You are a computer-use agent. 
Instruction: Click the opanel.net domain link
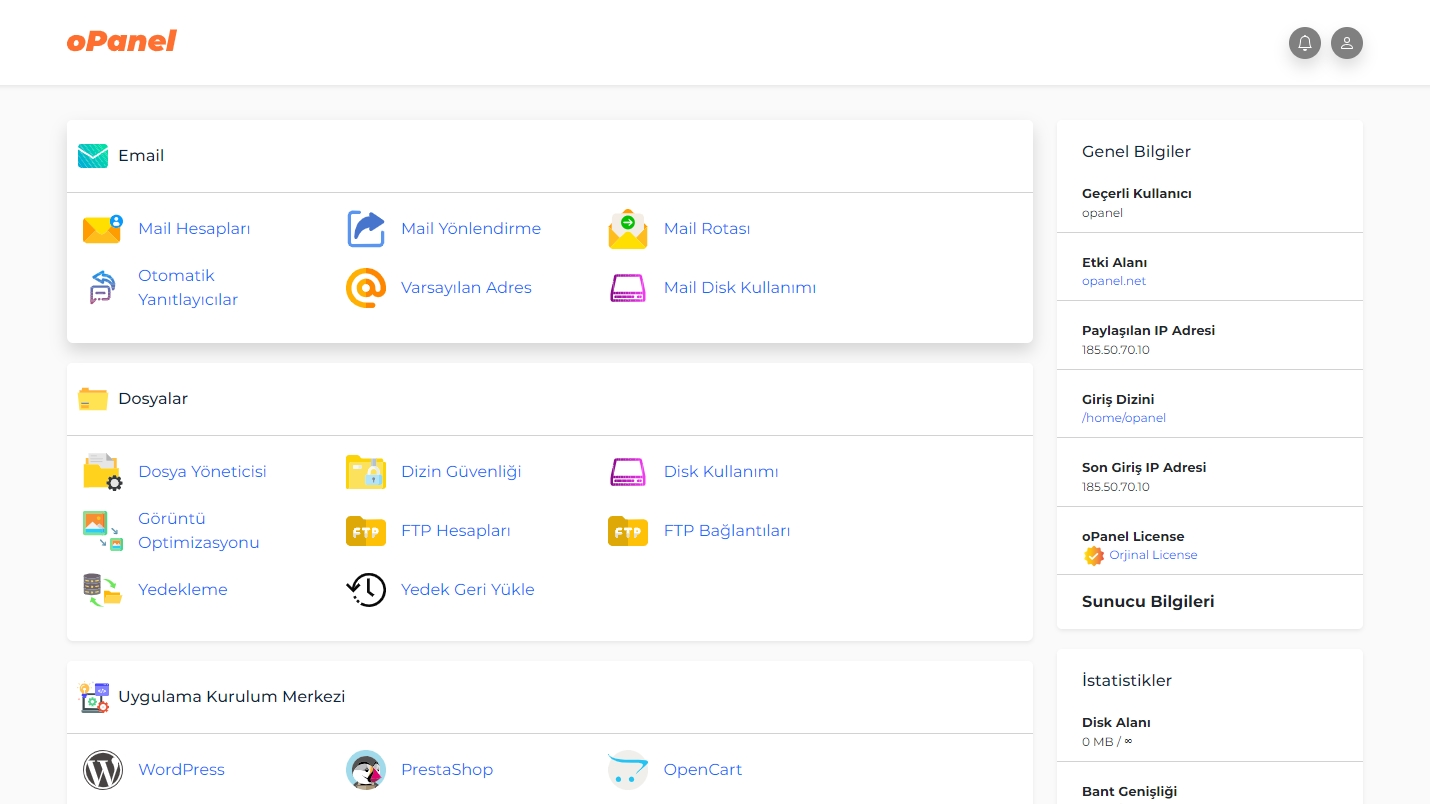pos(1114,281)
